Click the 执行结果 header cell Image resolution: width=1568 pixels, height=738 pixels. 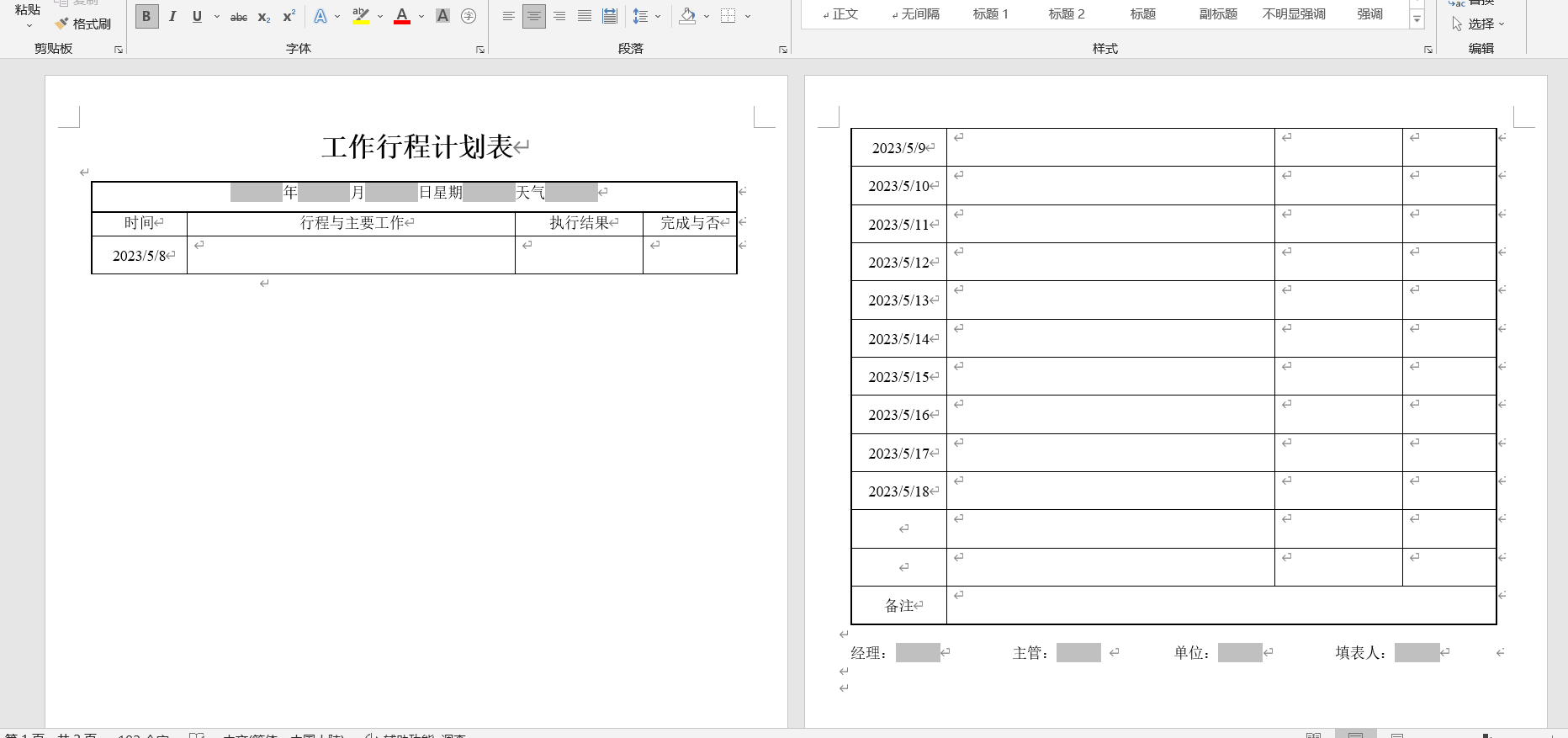(x=580, y=223)
